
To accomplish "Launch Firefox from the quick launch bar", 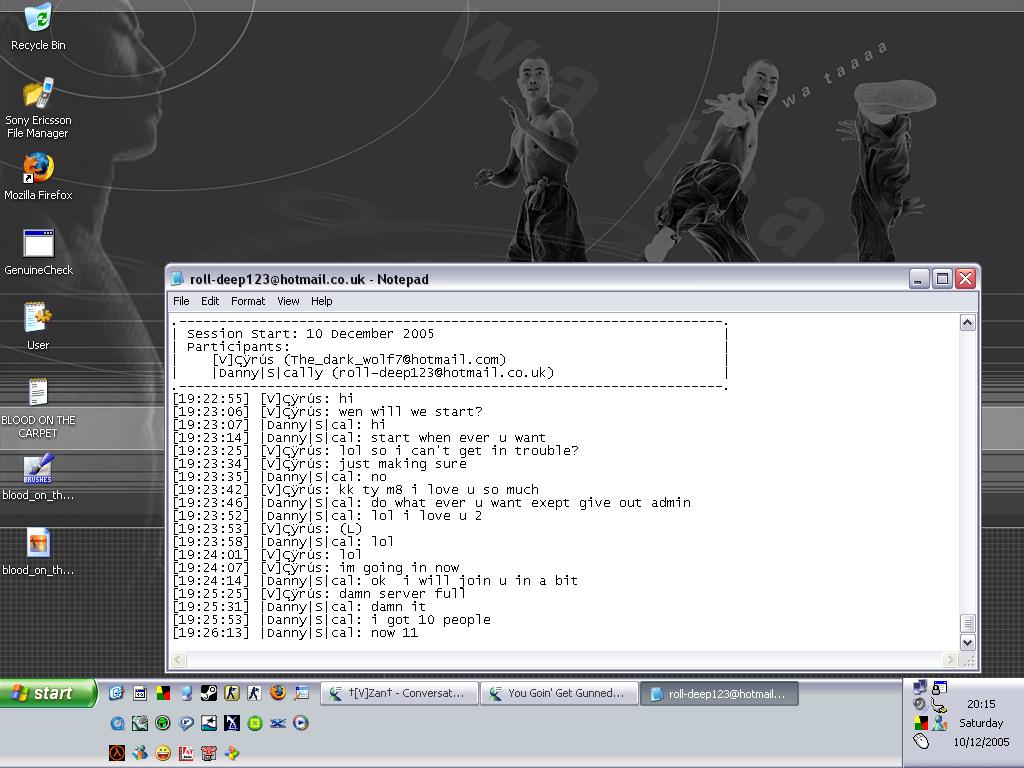I will pos(278,692).
